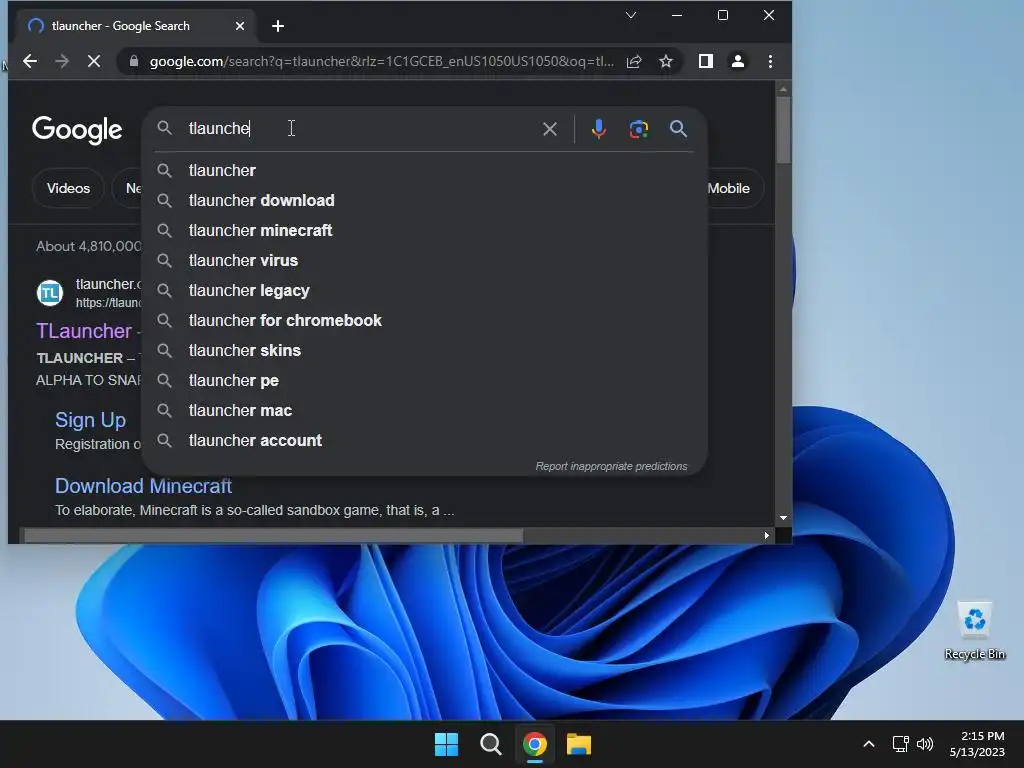This screenshot has width=1024, height=768.
Task: Open File Explorer from taskbar
Action: [x=579, y=744]
